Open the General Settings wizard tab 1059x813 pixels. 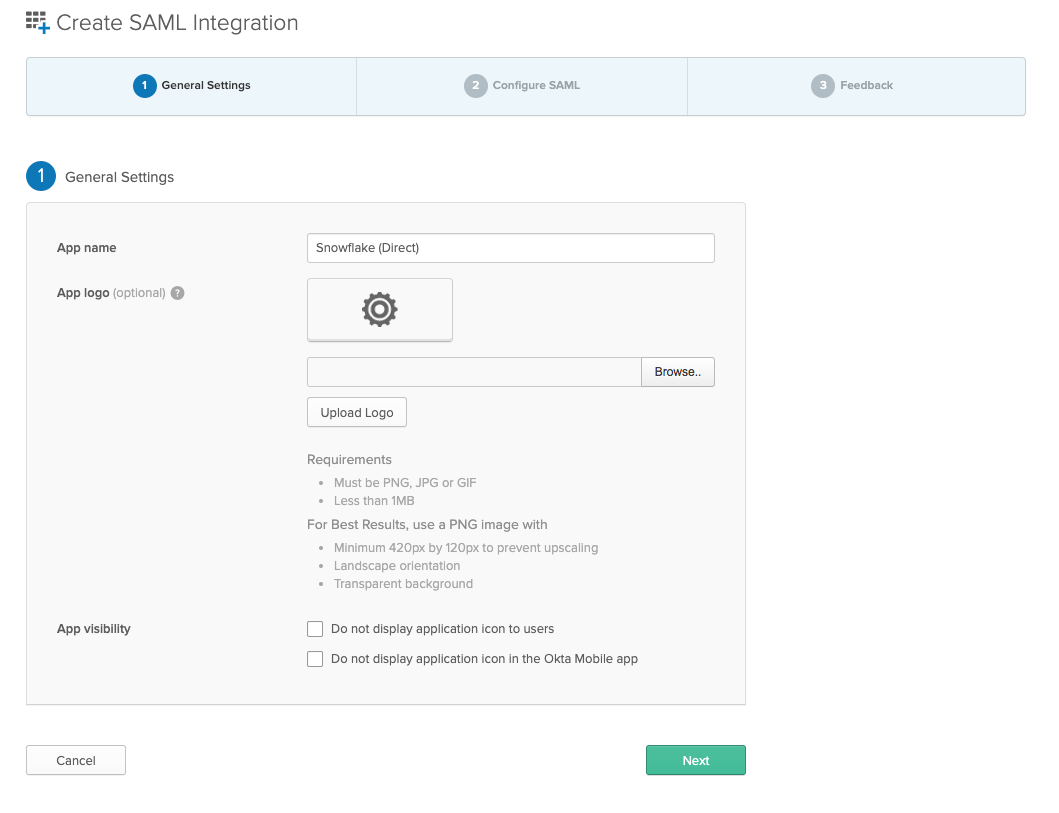point(192,86)
